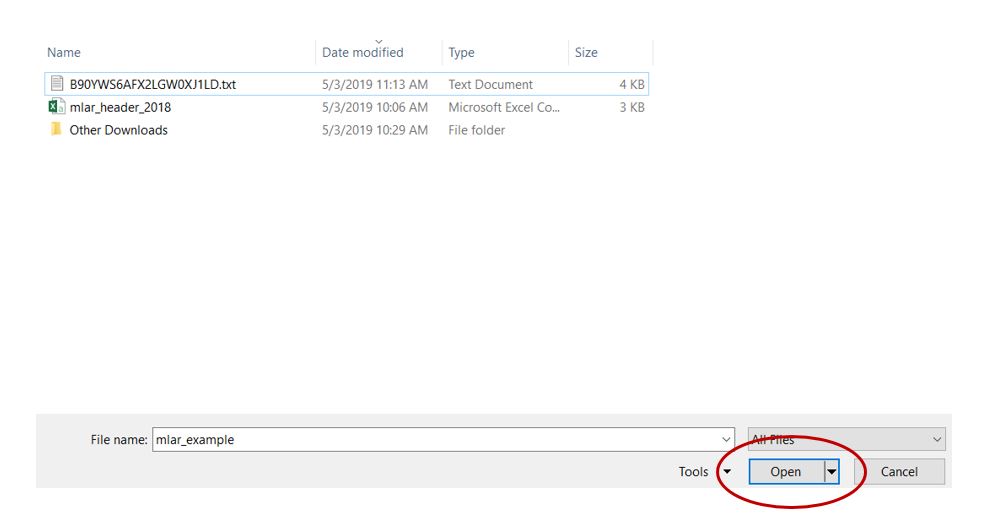This screenshot has width=986, height=532.
Task: Click the Microsoft Excel Co... type cell
Action: [504, 108]
